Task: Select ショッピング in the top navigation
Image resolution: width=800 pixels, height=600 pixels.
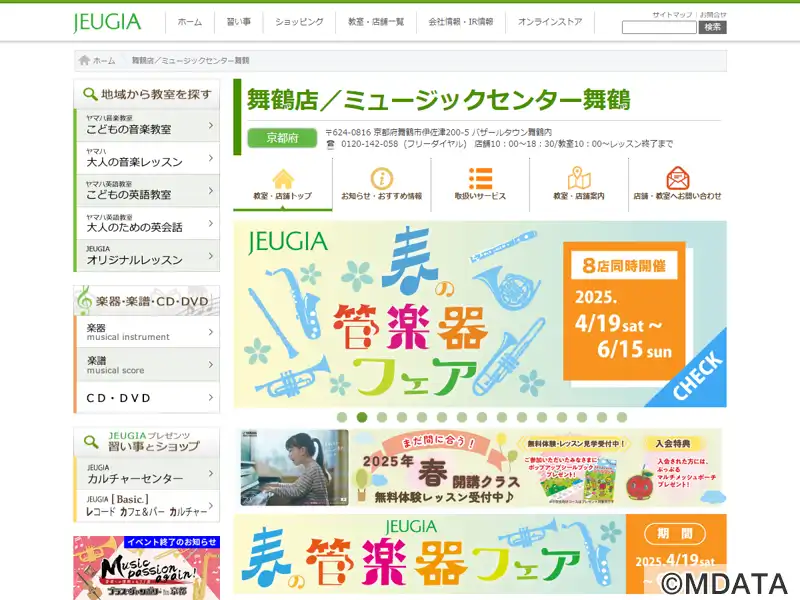Action: click(299, 22)
